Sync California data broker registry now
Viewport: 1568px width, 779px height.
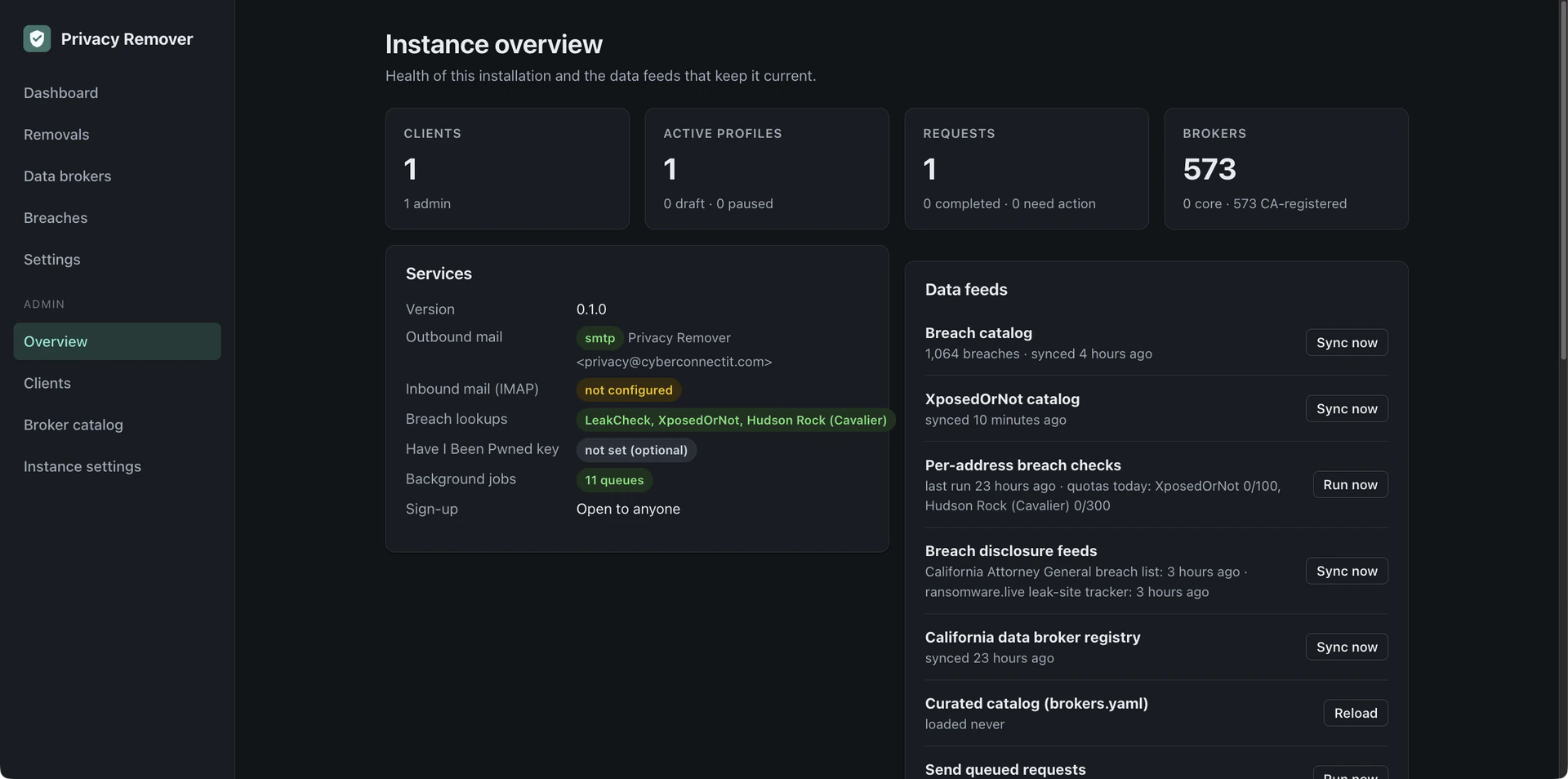1347,647
